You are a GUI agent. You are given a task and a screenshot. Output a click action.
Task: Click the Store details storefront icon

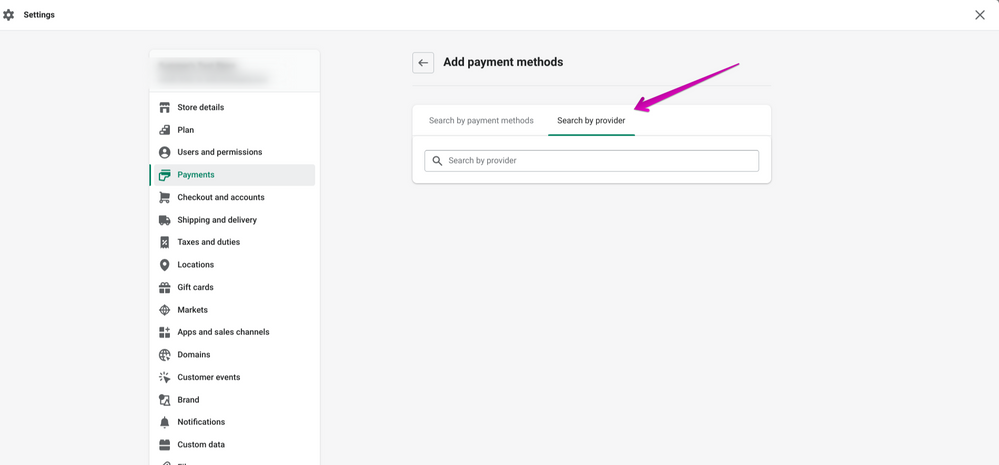tap(165, 107)
